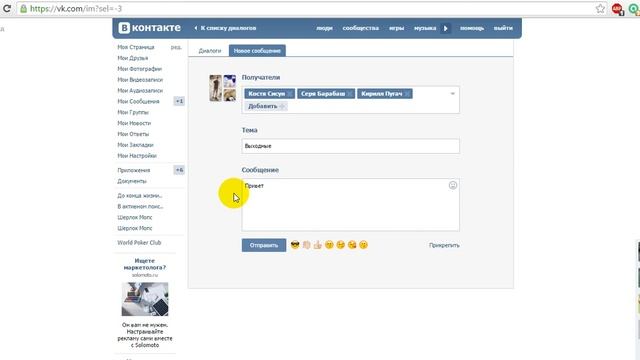Remove recipient Костя with its X
Image resolution: width=640 pixels, height=360 pixels.
pos(290,94)
